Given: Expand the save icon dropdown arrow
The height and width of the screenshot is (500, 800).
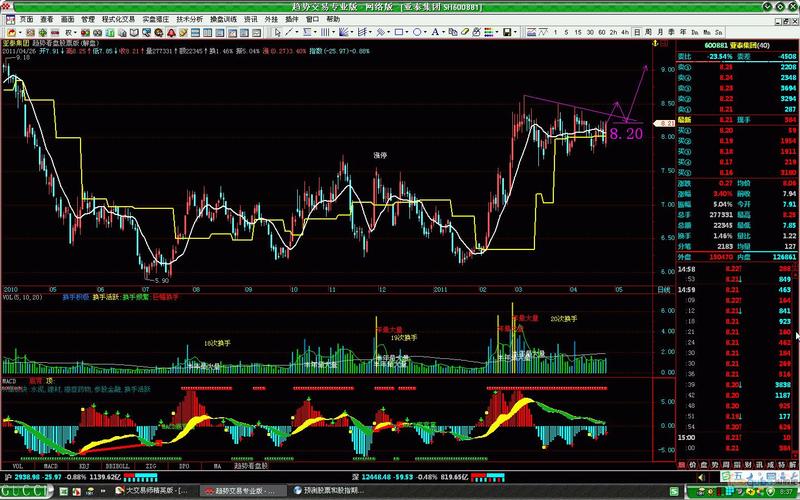Looking at the screenshot, I should tap(515, 33).
